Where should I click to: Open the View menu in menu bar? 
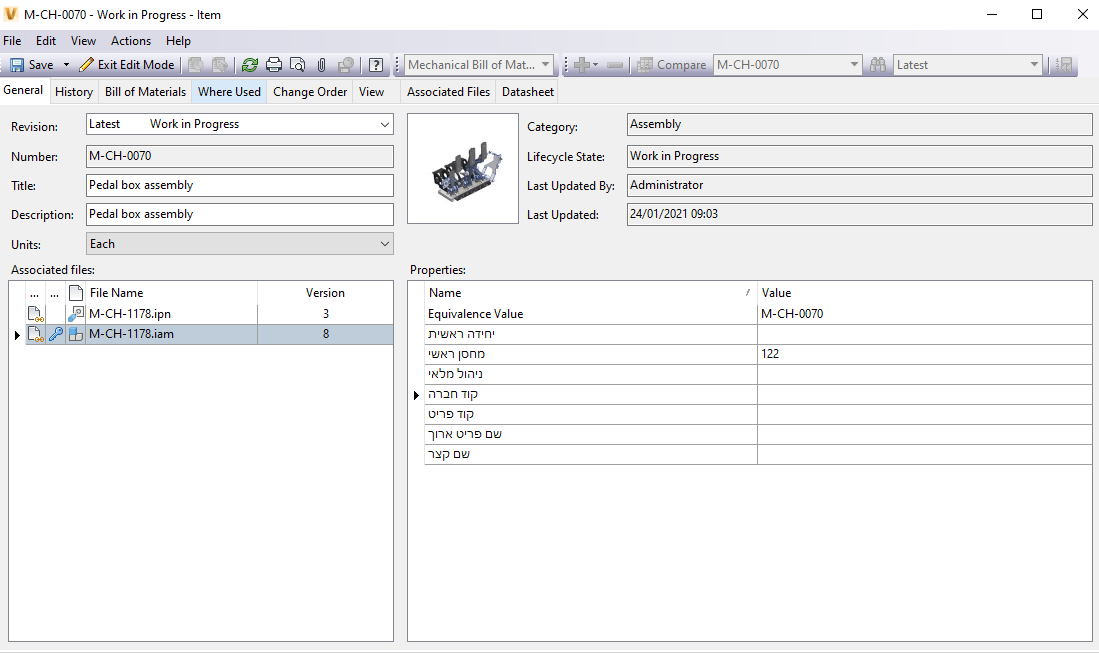(83, 41)
